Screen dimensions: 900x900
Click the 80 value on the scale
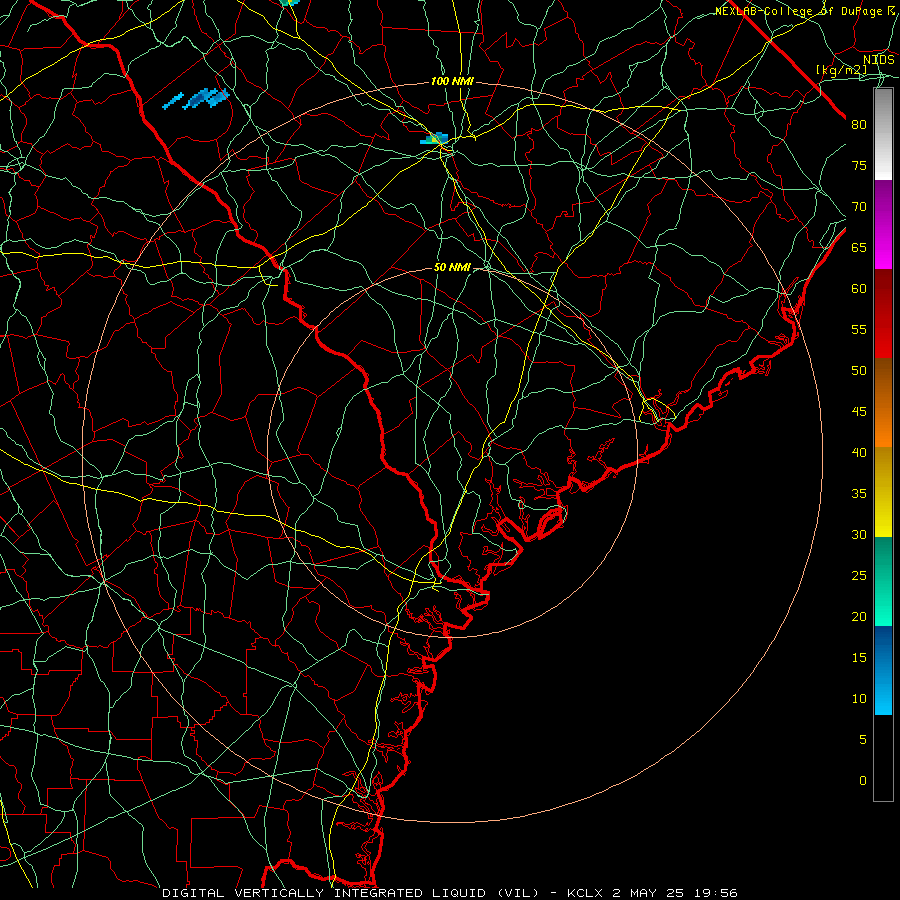(x=859, y=125)
